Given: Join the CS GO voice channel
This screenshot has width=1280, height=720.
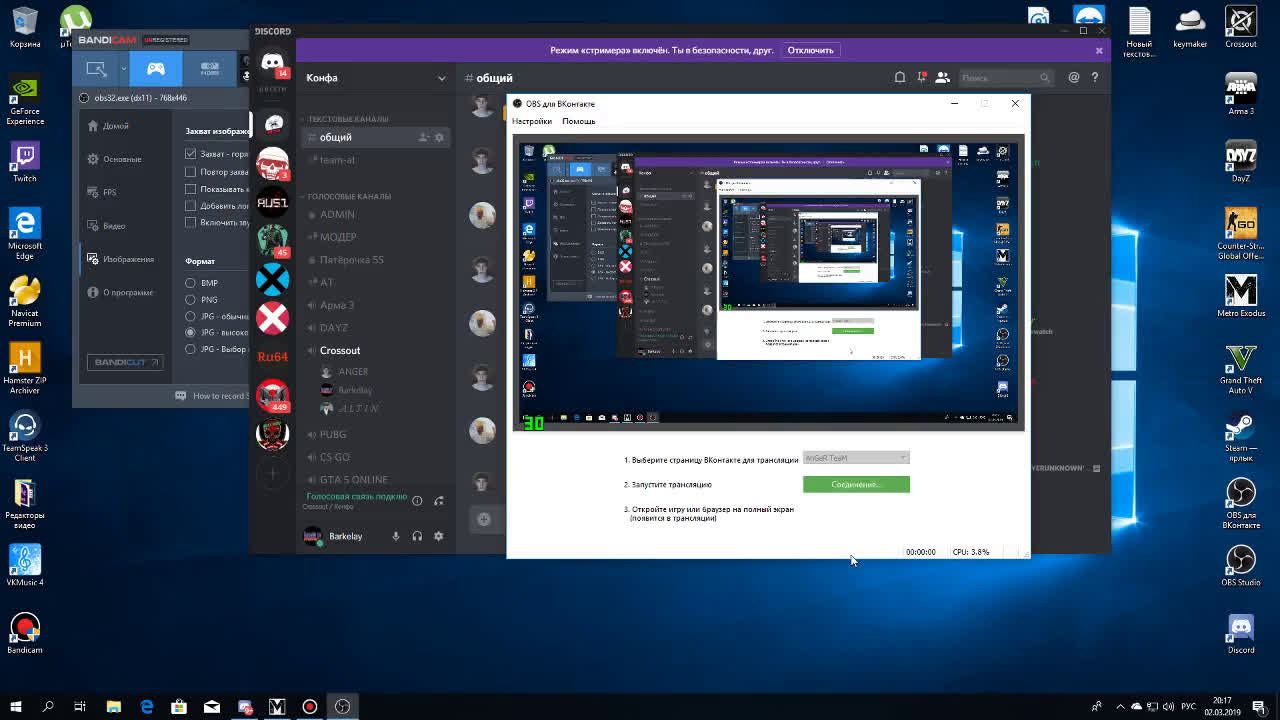Looking at the screenshot, I should pyautogui.click(x=375, y=457).
